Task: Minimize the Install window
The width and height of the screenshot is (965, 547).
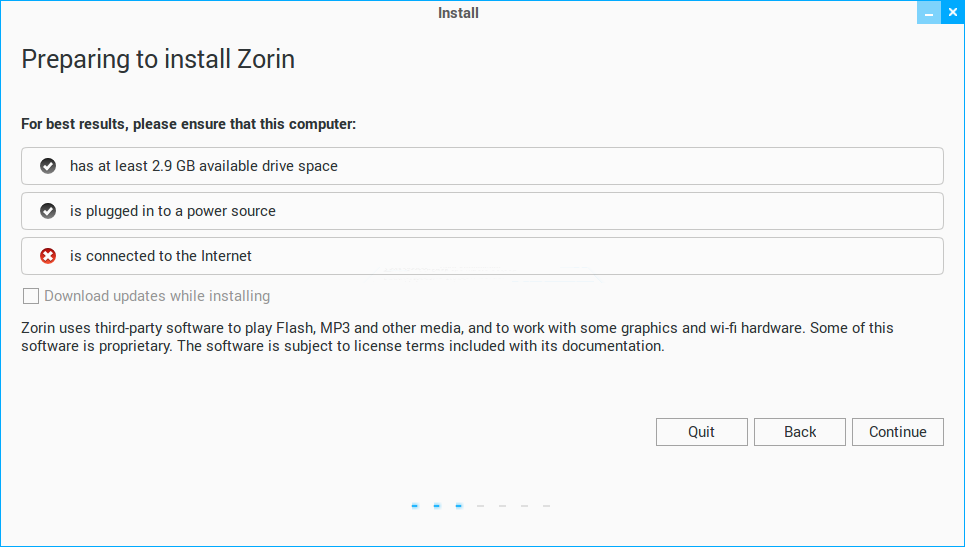Action: coord(929,13)
